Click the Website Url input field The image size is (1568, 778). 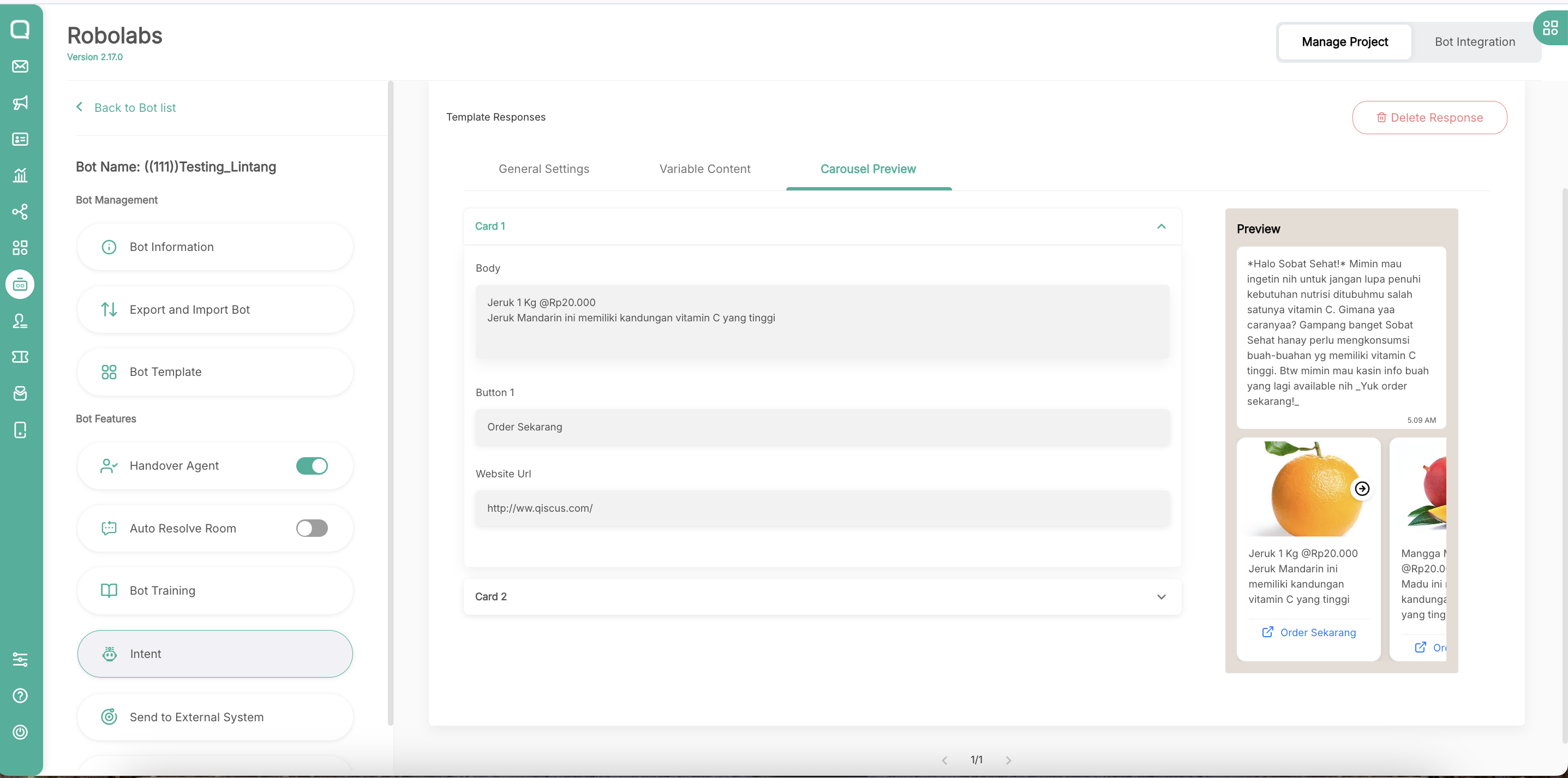pyautogui.click(x=822, y=508)
